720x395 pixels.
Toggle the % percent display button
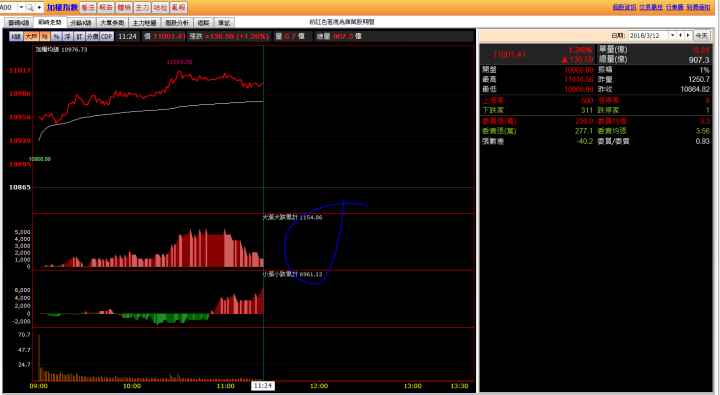click(x=56, y=36)
